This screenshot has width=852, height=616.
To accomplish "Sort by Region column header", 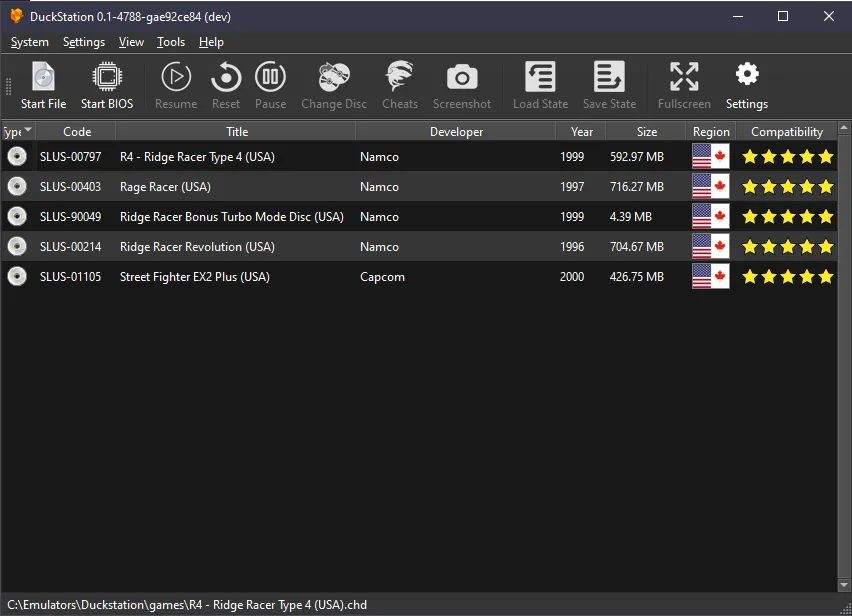I will pyautogui.click(x=711, y=131).
